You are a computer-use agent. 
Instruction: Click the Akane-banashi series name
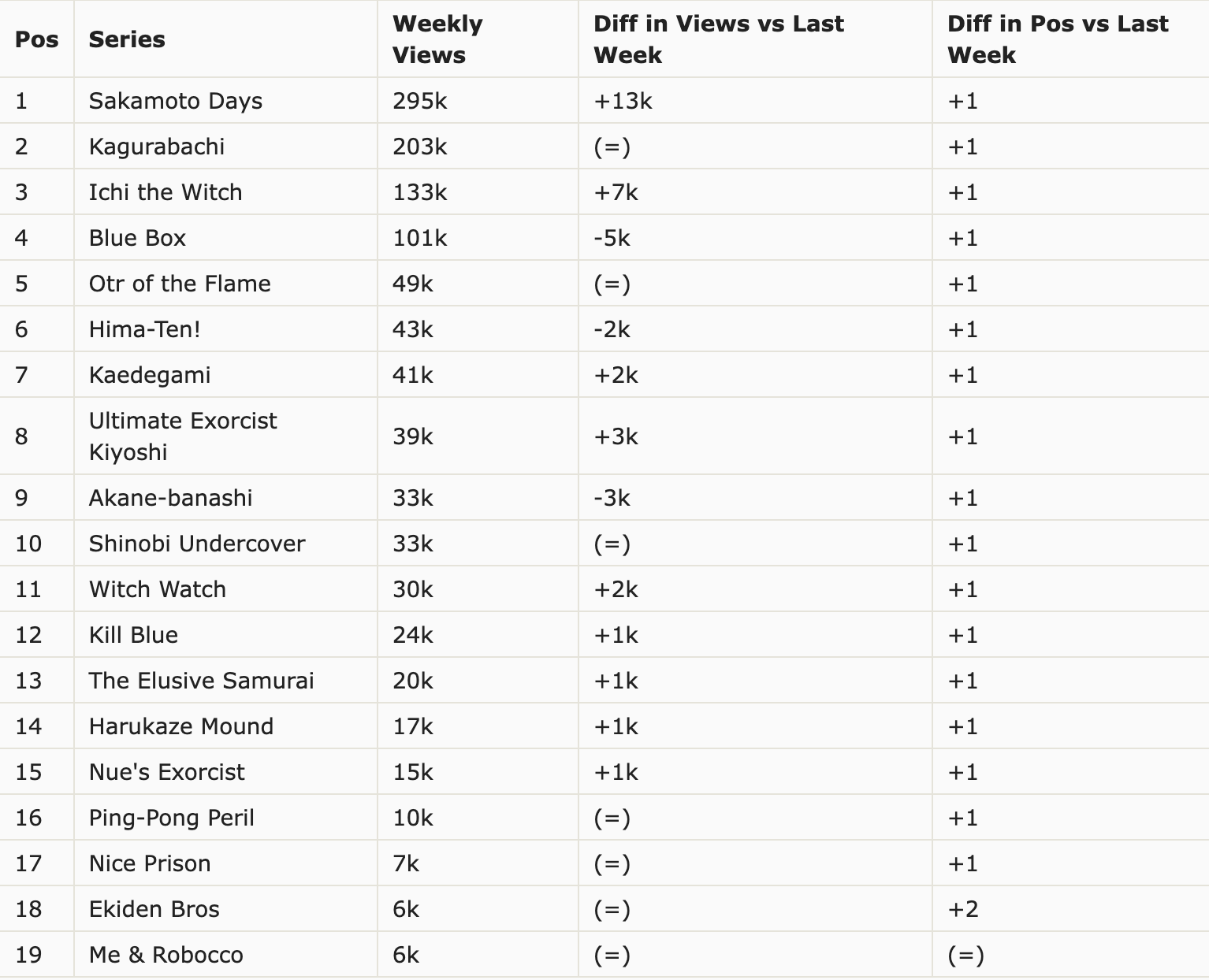tap(170, 498)
